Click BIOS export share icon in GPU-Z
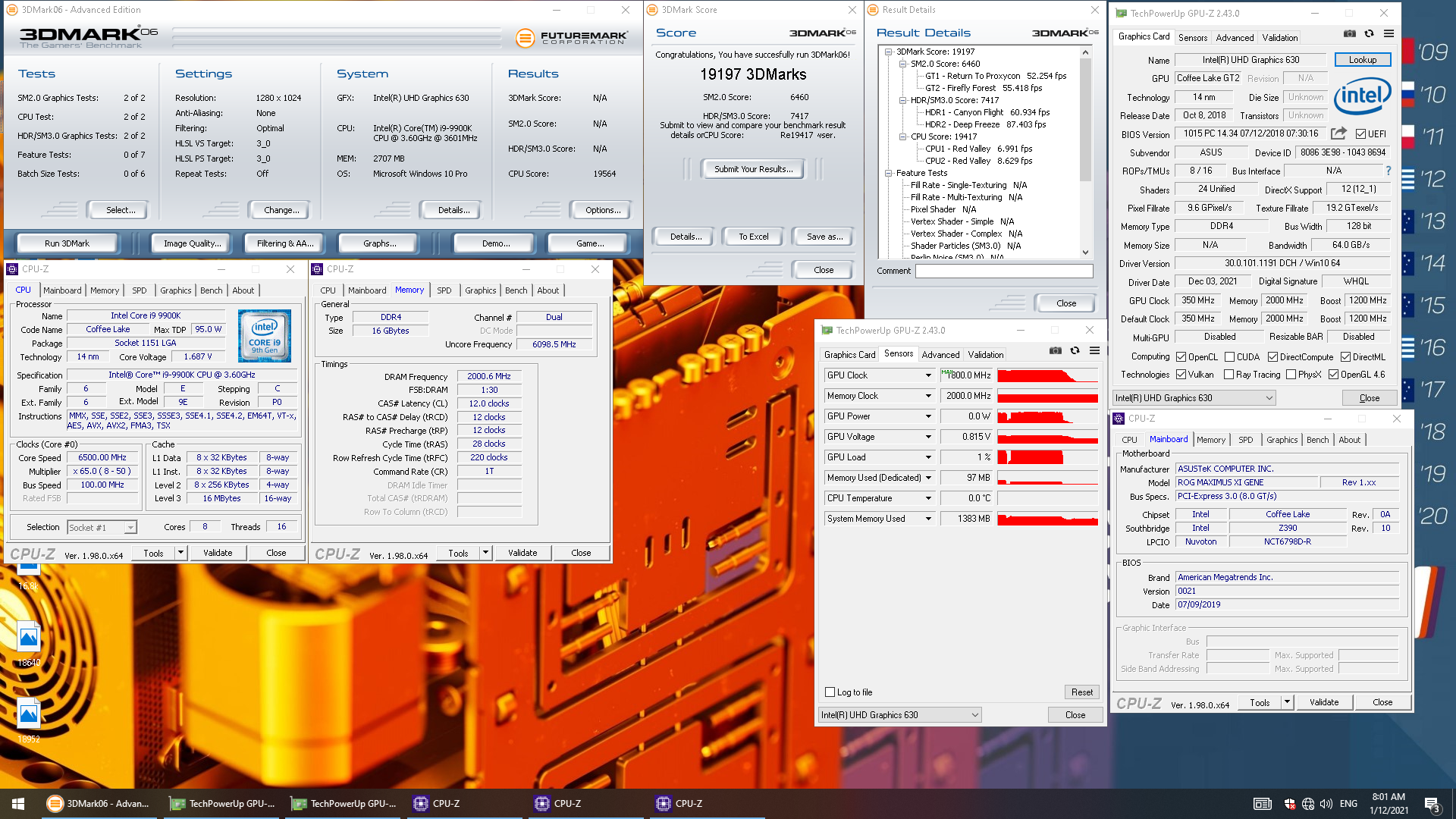 (x=1338, y=133)
